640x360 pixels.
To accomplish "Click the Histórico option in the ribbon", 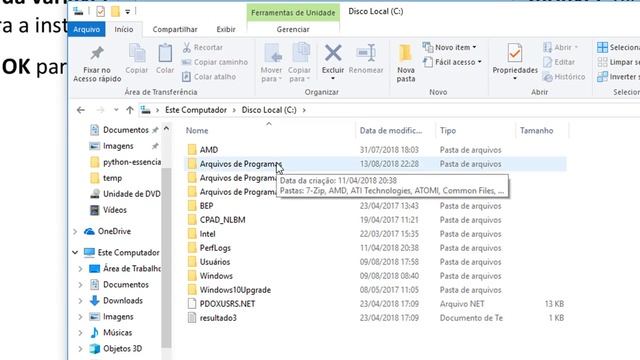I will click(x=564, y=77).
